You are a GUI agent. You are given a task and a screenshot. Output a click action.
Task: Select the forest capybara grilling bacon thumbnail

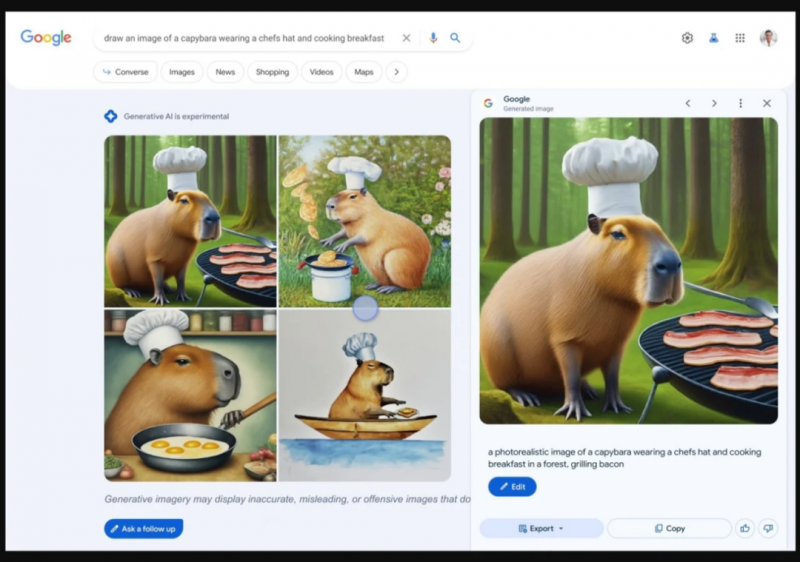(x=190, y=221)
